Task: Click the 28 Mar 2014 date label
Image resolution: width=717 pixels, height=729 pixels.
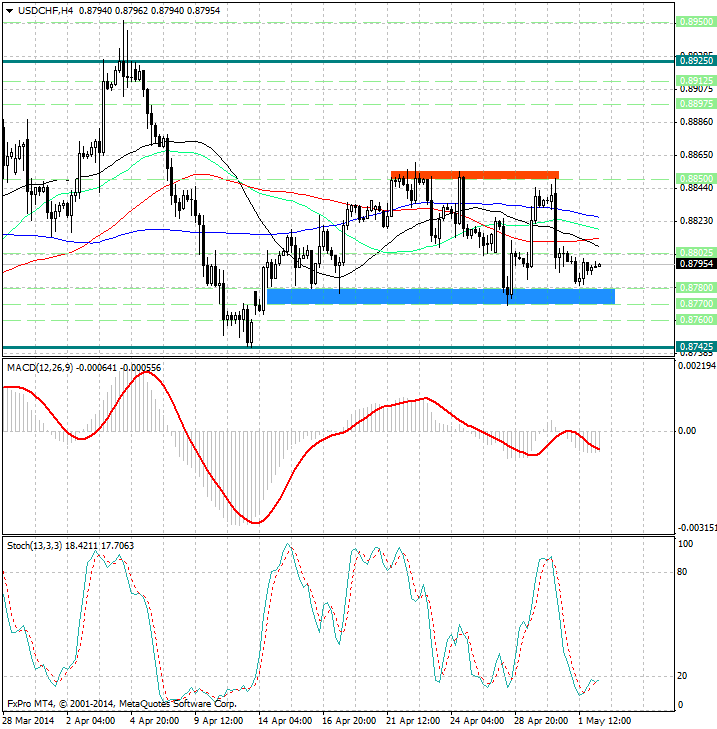Action: pyautogui.click(x=29, y=721)
